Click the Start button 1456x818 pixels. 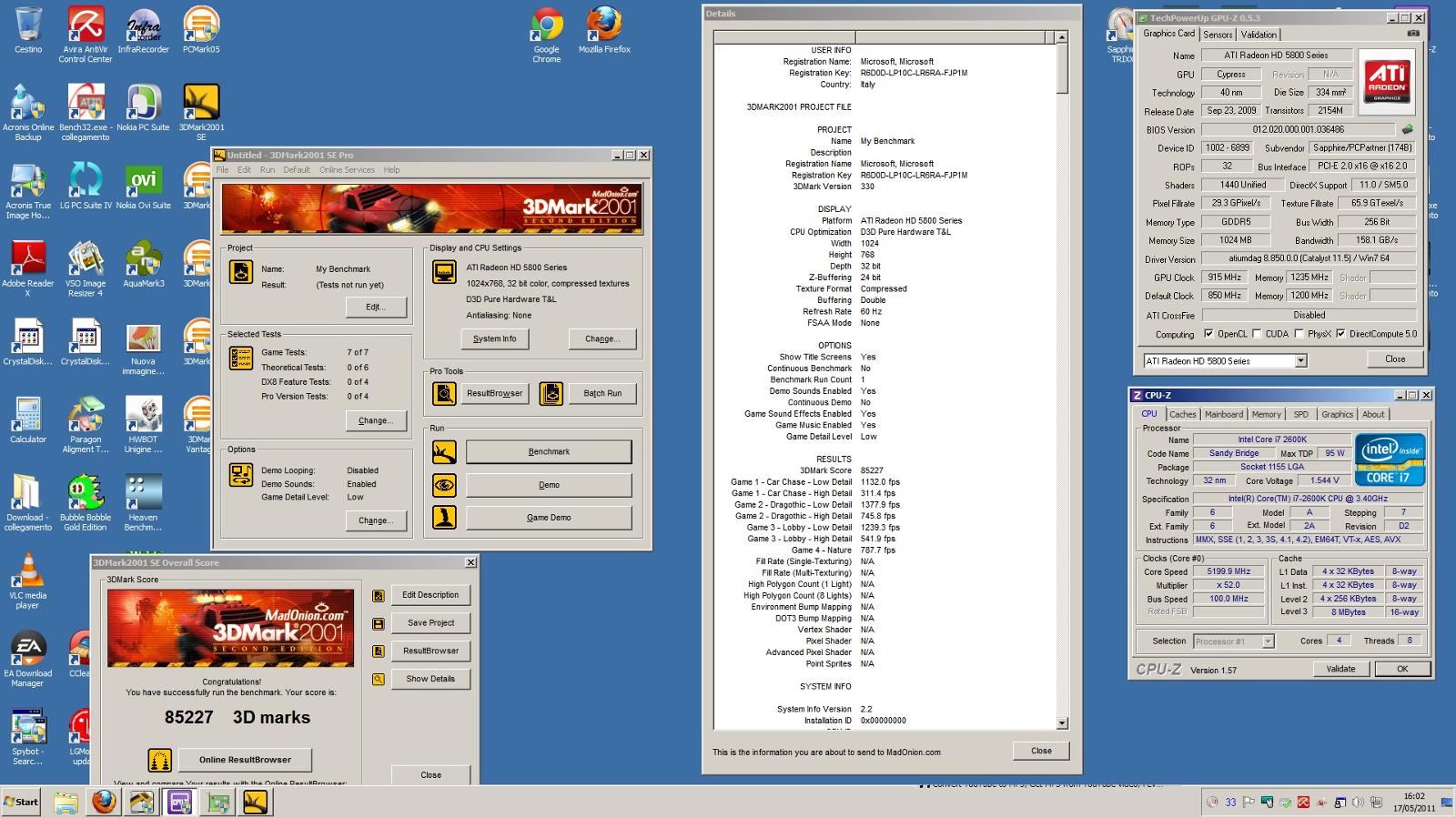click(21, 802)
